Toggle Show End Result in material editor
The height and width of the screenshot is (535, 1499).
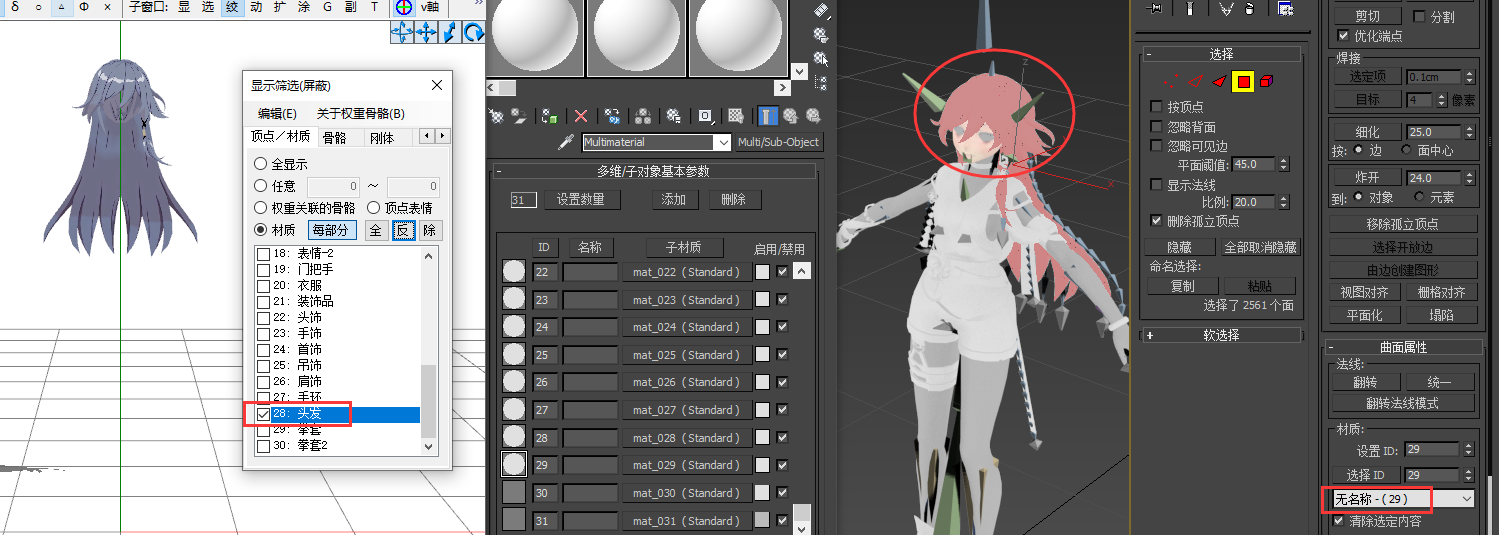coord(766,115)
